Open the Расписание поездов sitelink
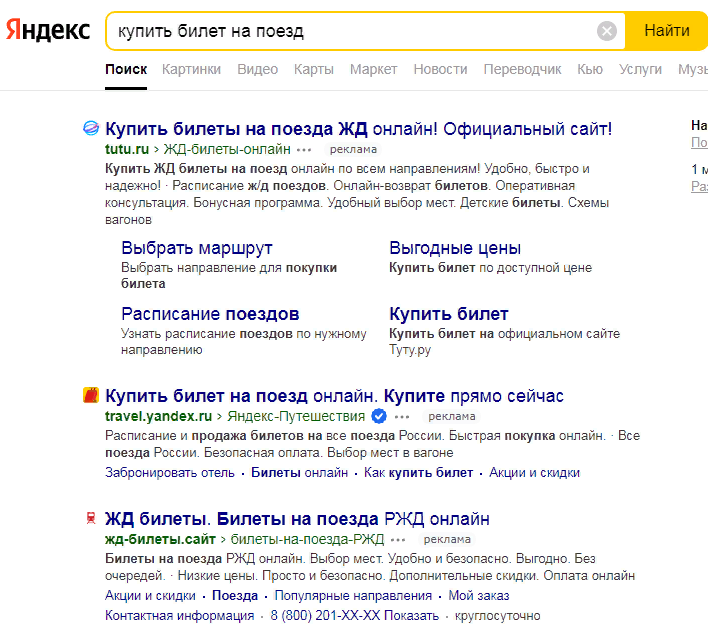The height and width of the screenshot is (637, 708). [210, 314]
